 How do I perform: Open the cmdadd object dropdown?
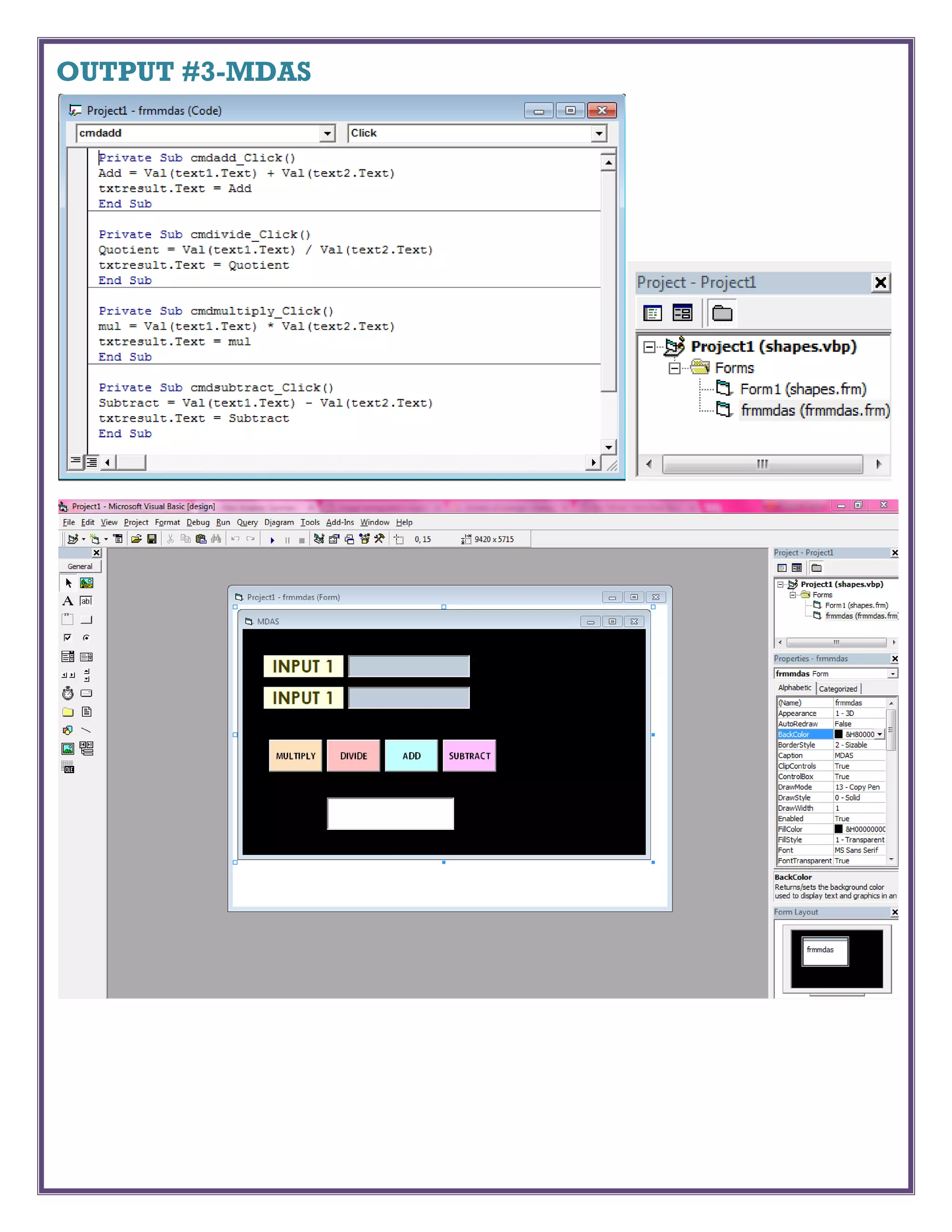327,134
